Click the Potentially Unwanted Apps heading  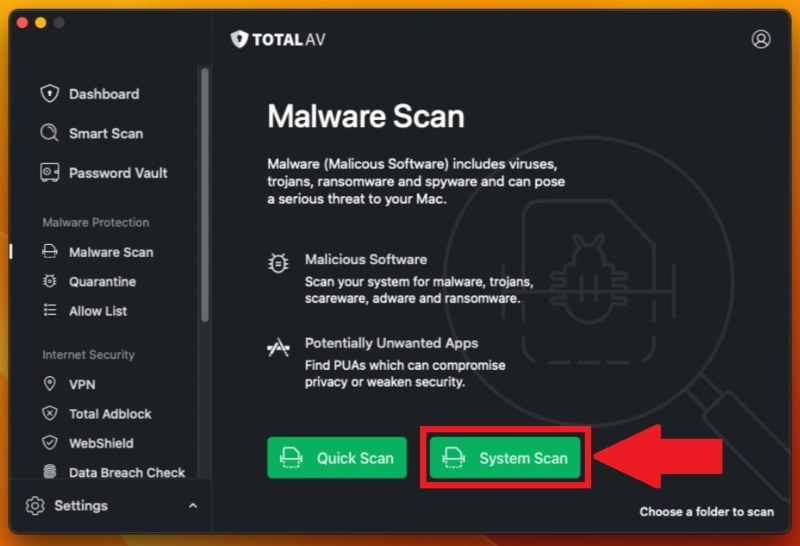391,343
